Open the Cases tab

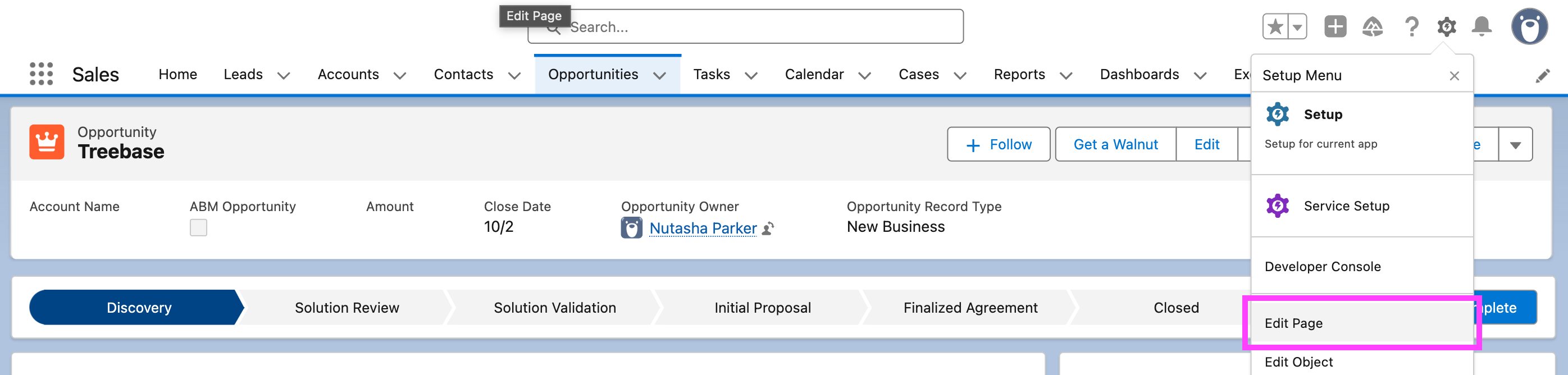(919, 74)
